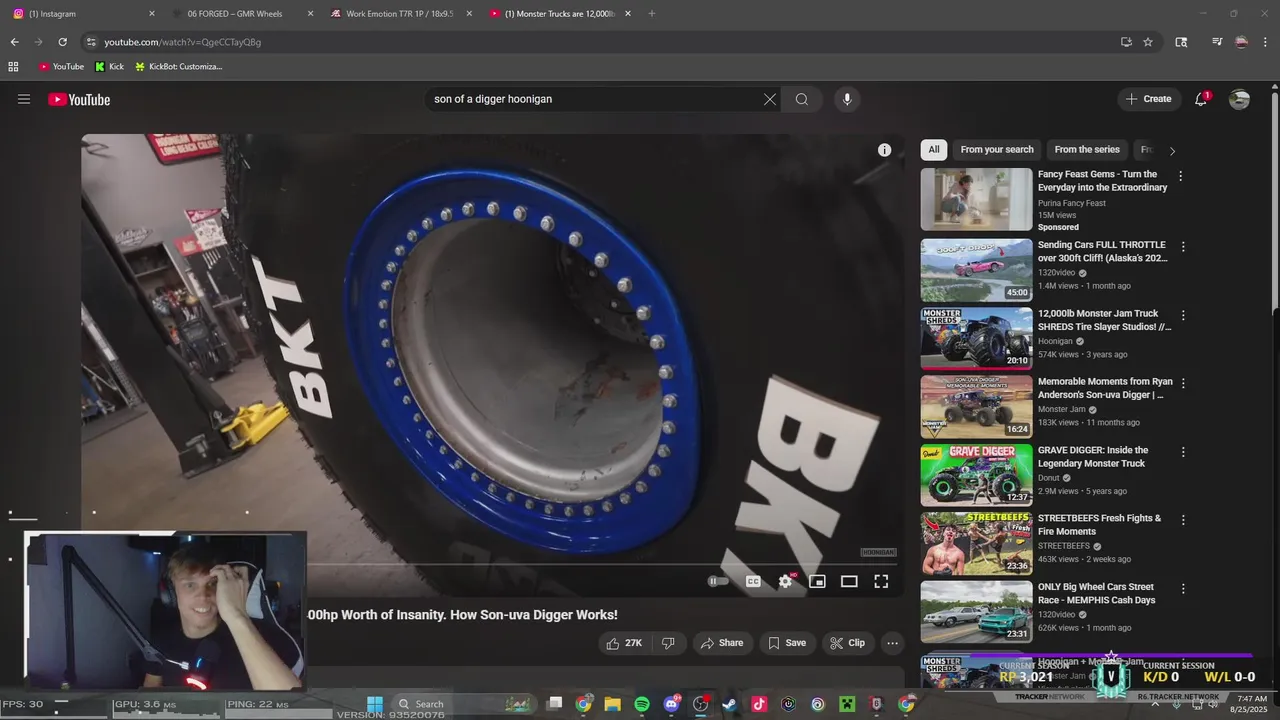The image size is (1280, 720).
Task: Bookmark this page with star icon
Action: [1148, 42]
